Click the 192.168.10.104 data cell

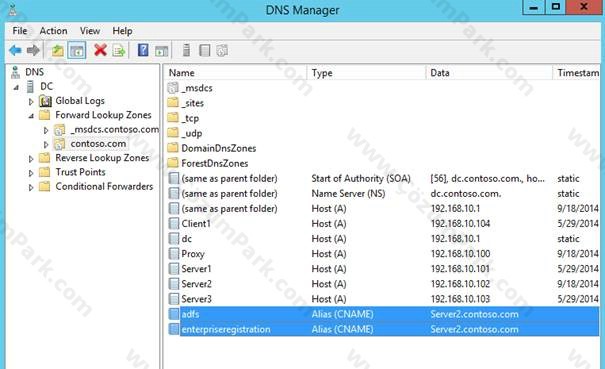click(x=460, y=223)
